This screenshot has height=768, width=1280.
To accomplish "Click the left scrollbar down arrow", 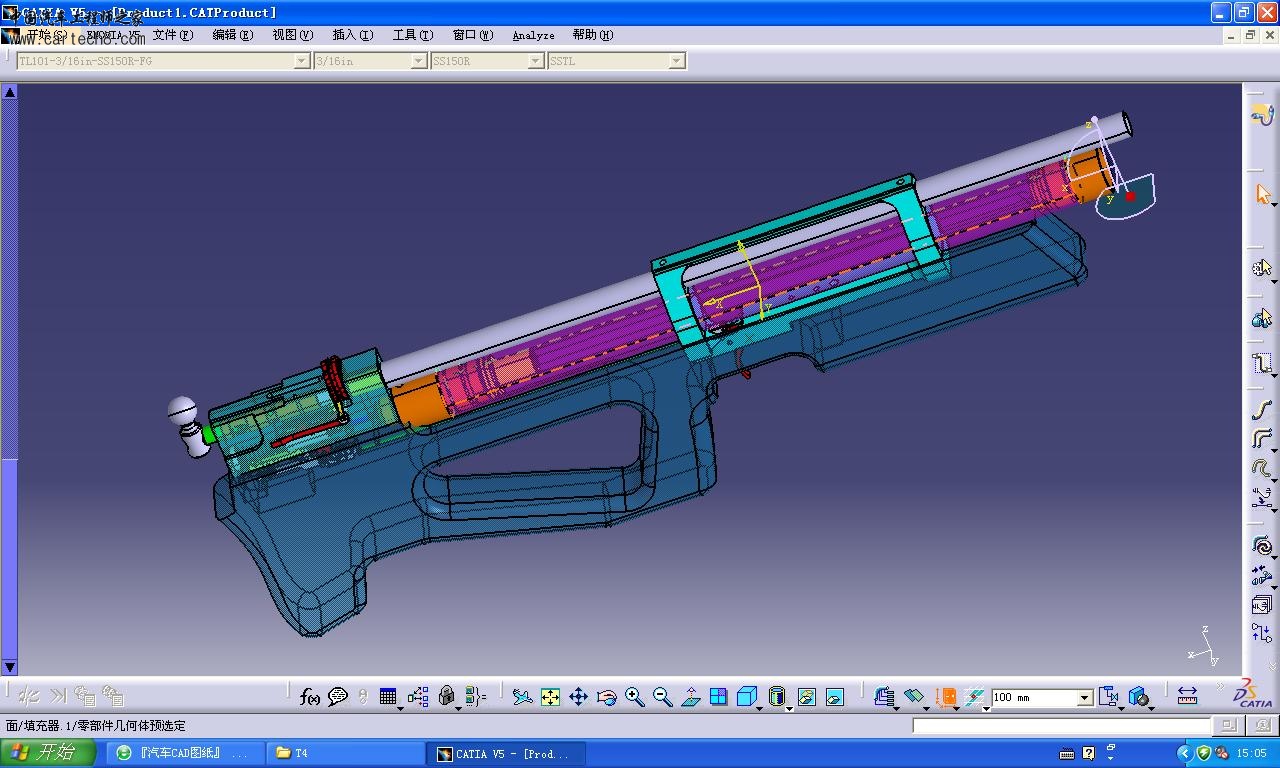I will pos(10,667).
